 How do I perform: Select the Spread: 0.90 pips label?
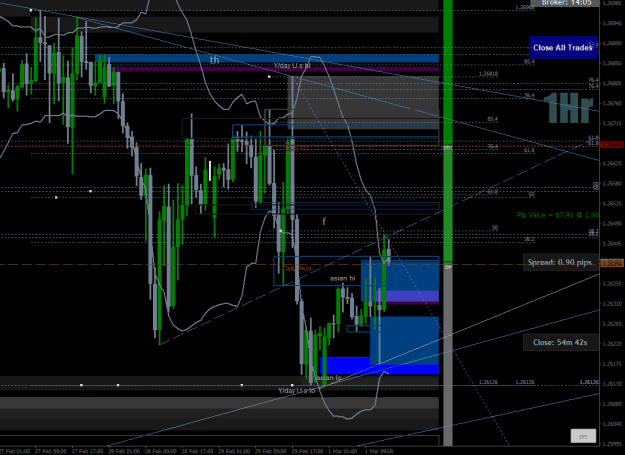(560, 262)
